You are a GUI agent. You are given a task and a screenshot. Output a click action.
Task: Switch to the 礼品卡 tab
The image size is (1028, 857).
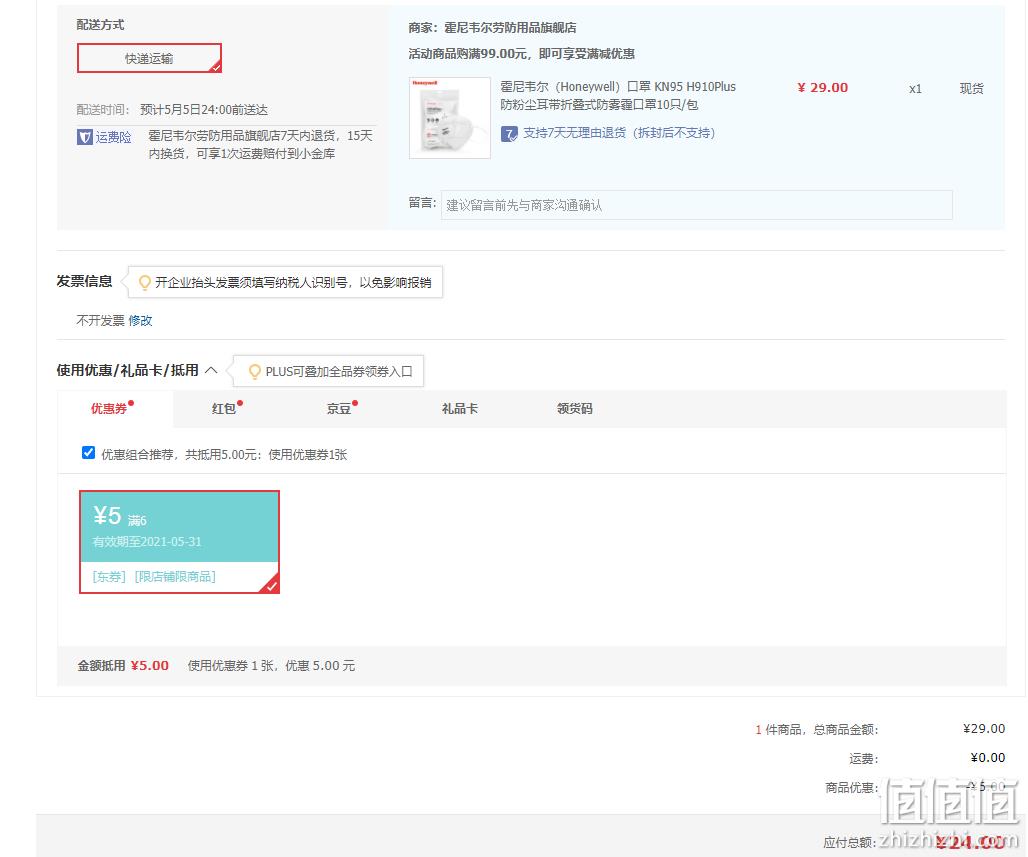coord(460,409)
